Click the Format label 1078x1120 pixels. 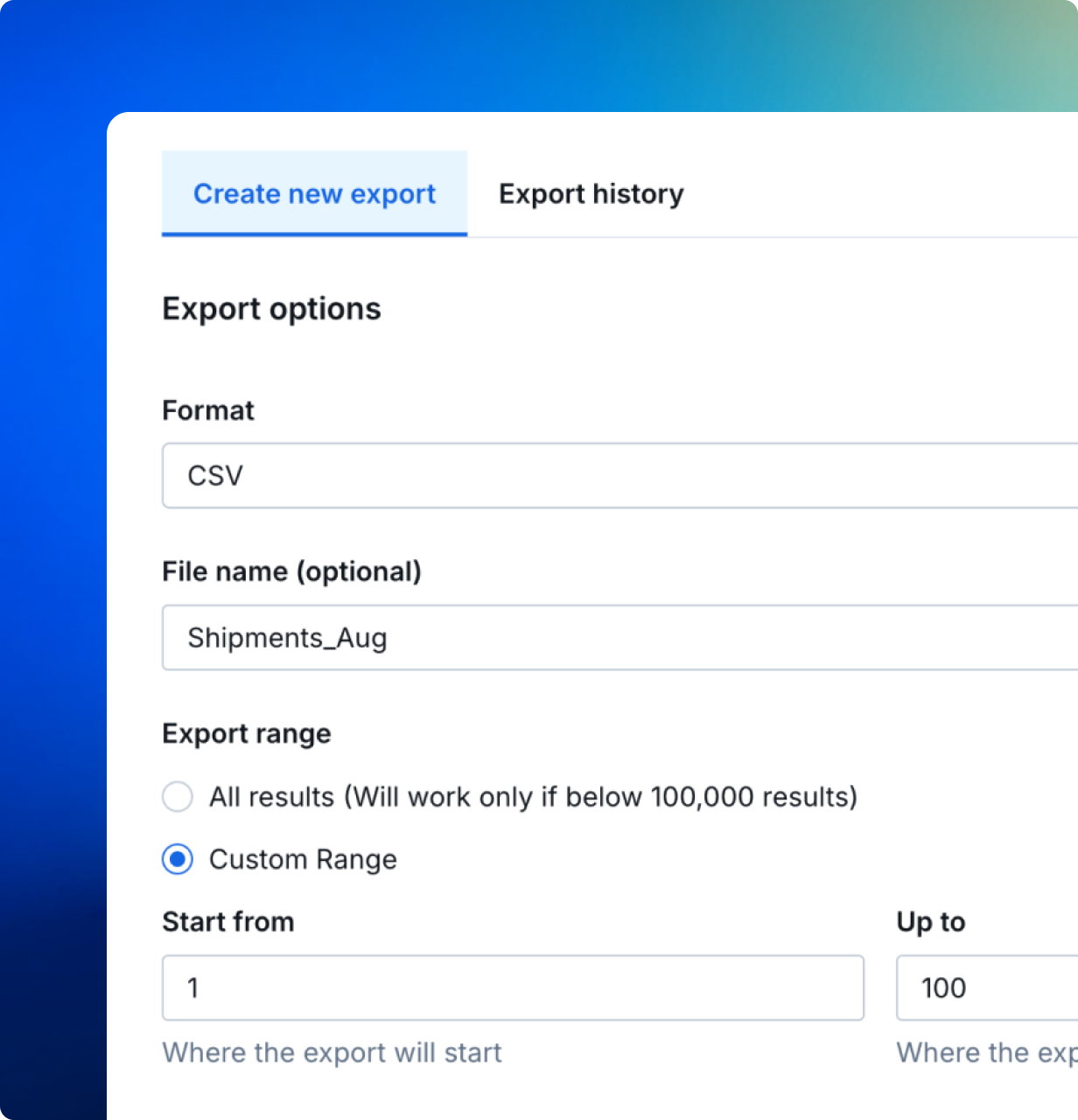[208, 410]
